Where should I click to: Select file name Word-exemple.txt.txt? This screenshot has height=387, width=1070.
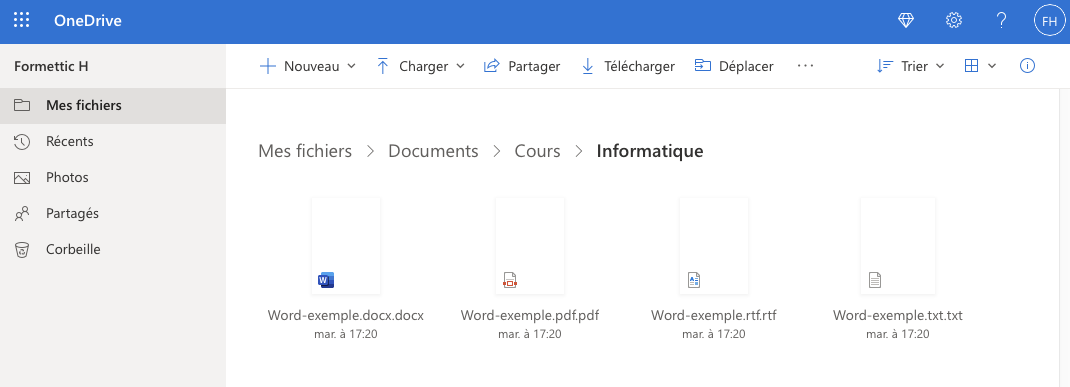point(898,315)
